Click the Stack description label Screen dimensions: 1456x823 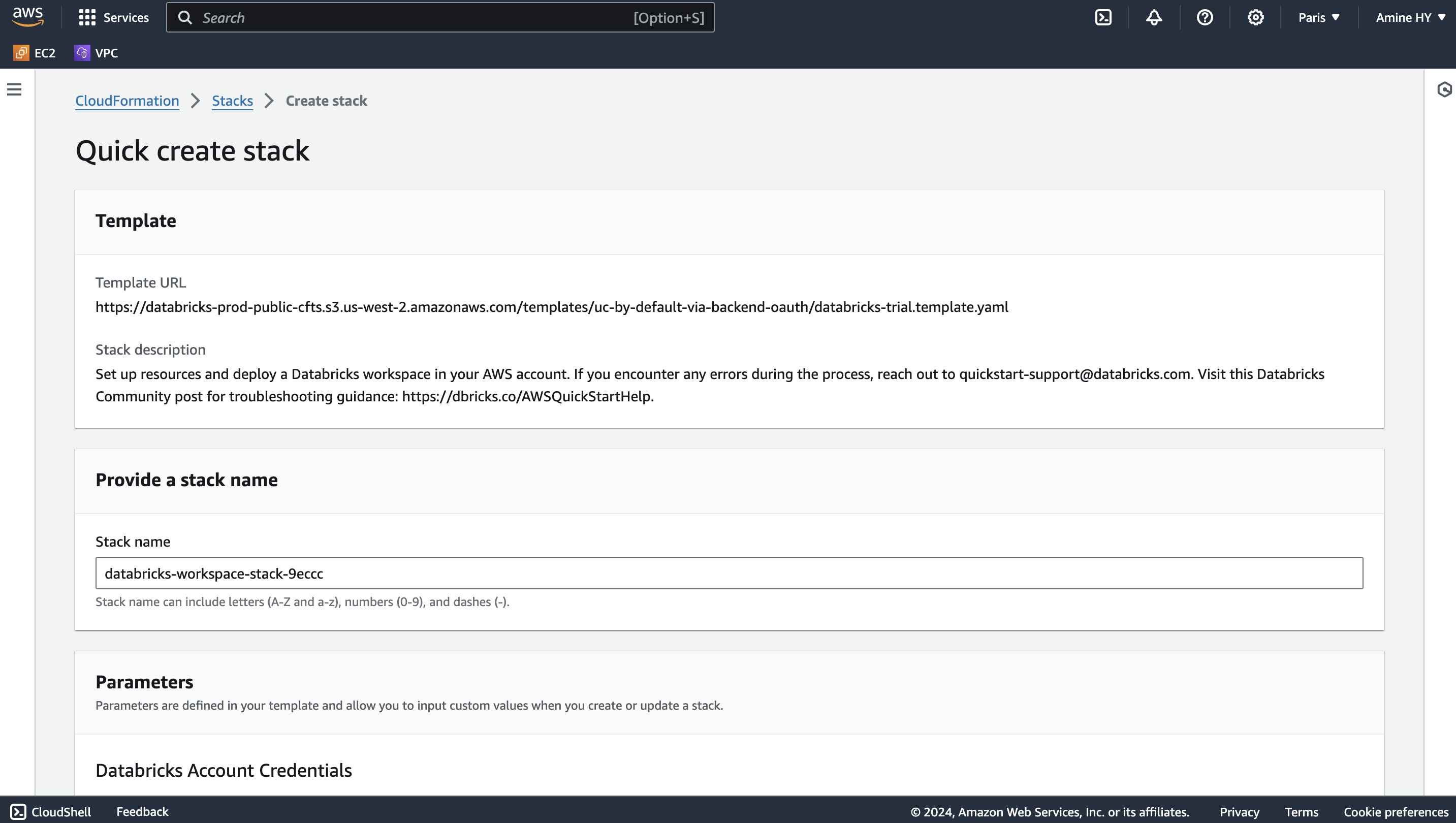coord(150,350)
